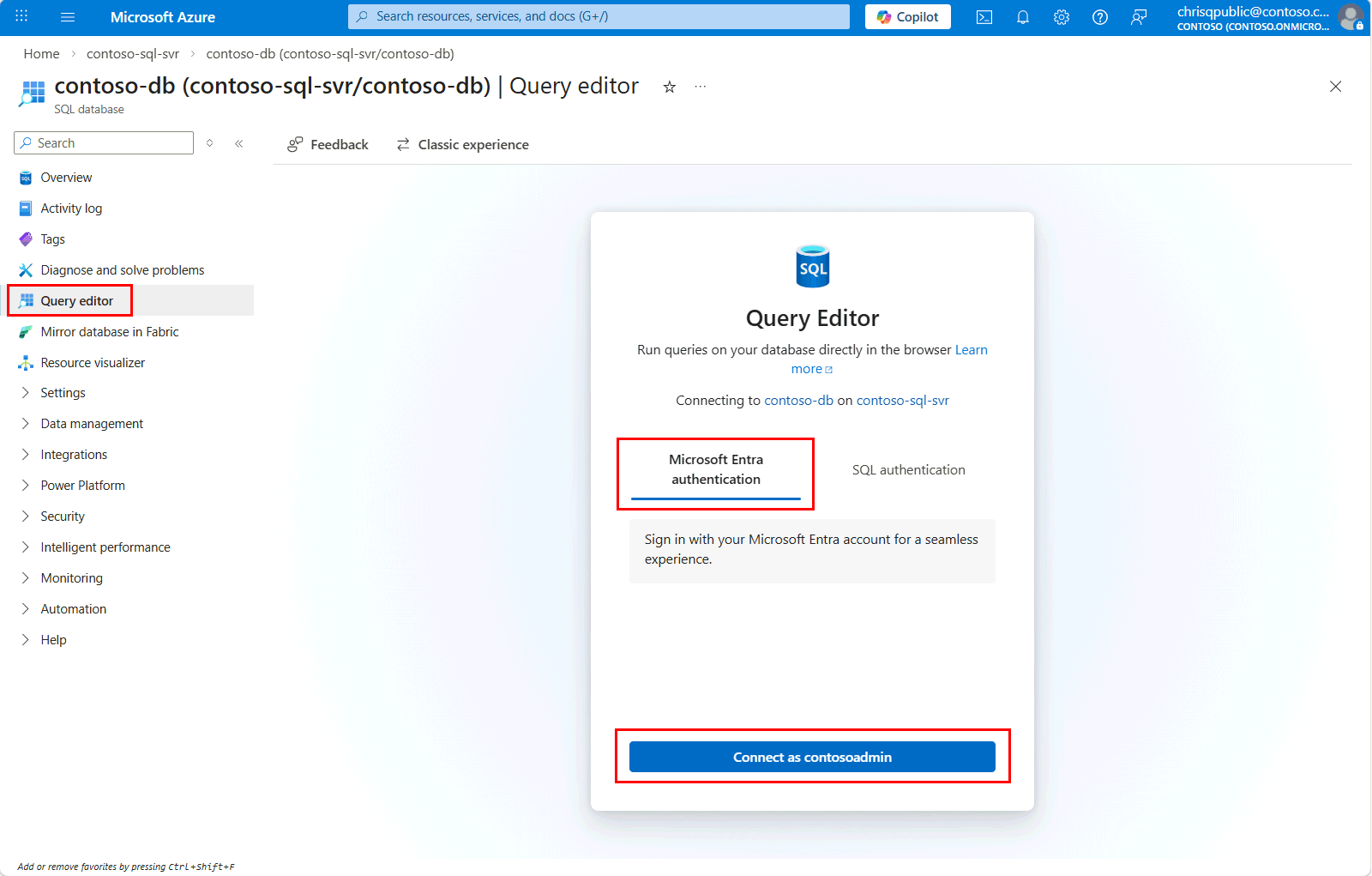Screen dimensions: 1372x876
Task: Click the Feedback icon in the toolbar
Action: (x=295, y=144)
